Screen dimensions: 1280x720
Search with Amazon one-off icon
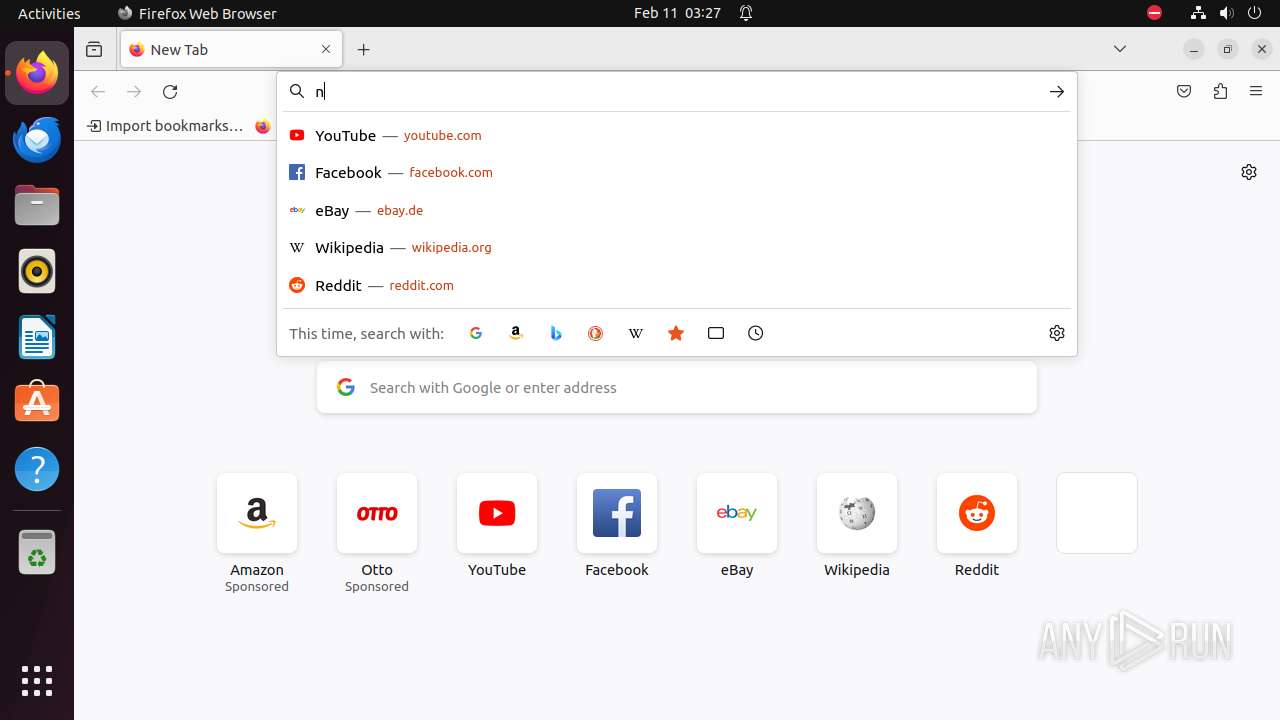pyautogui.click(x=516, y=333)
